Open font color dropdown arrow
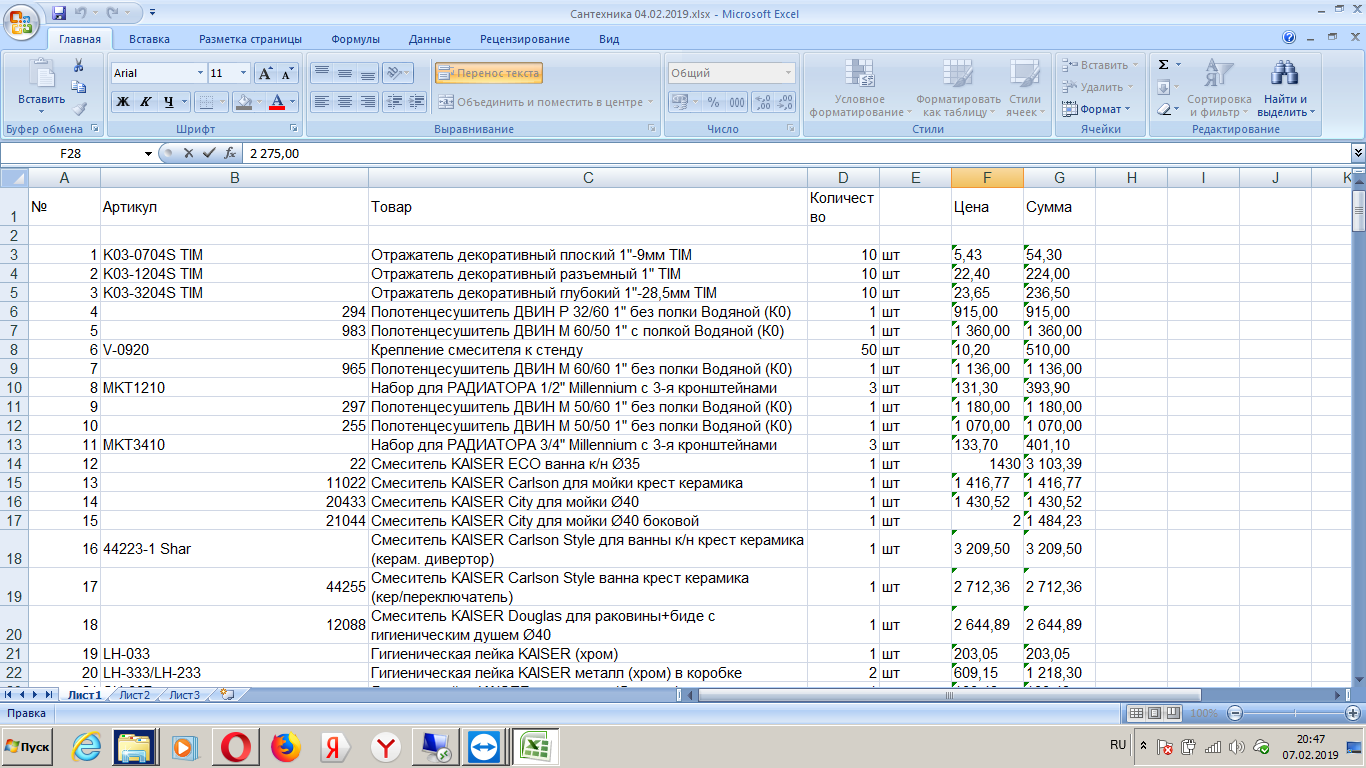This screenshot has width=1366, height=768. (292, 101)
